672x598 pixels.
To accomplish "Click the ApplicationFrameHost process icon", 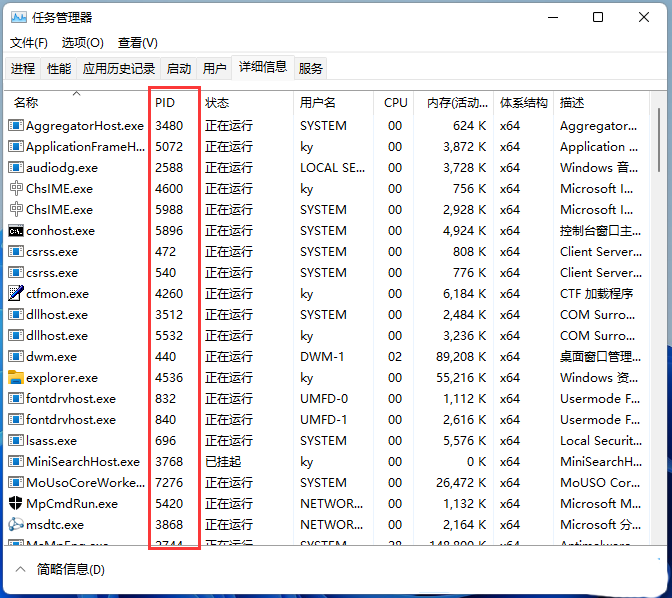I will coord(16,147).
